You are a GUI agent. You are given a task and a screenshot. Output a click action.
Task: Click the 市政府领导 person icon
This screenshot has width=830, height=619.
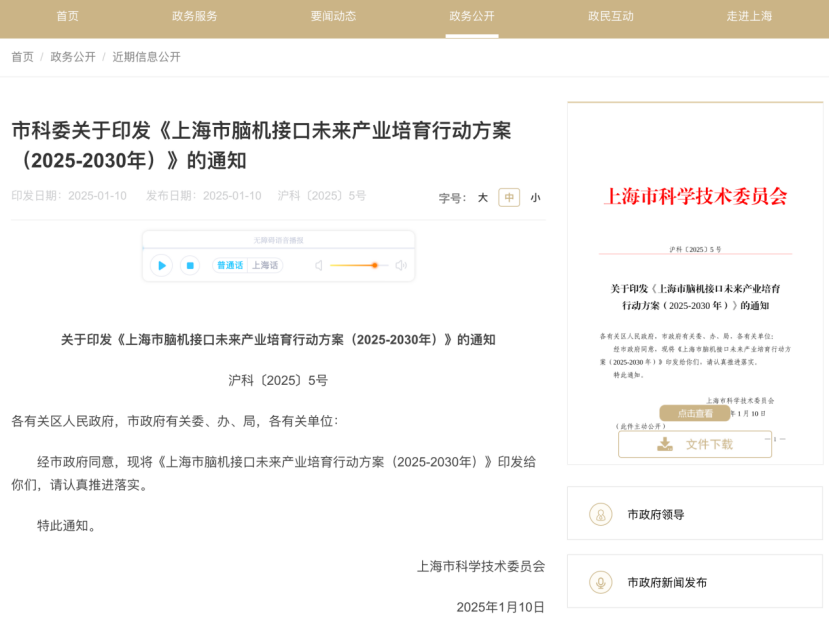click(601, 514)
